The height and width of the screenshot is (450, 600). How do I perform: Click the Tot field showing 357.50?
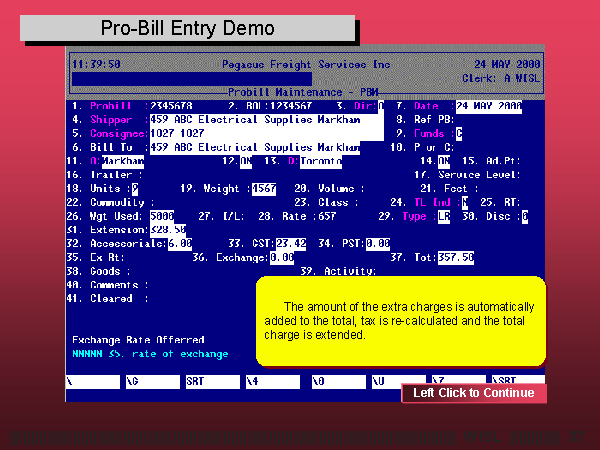click(x=455, y=257)
